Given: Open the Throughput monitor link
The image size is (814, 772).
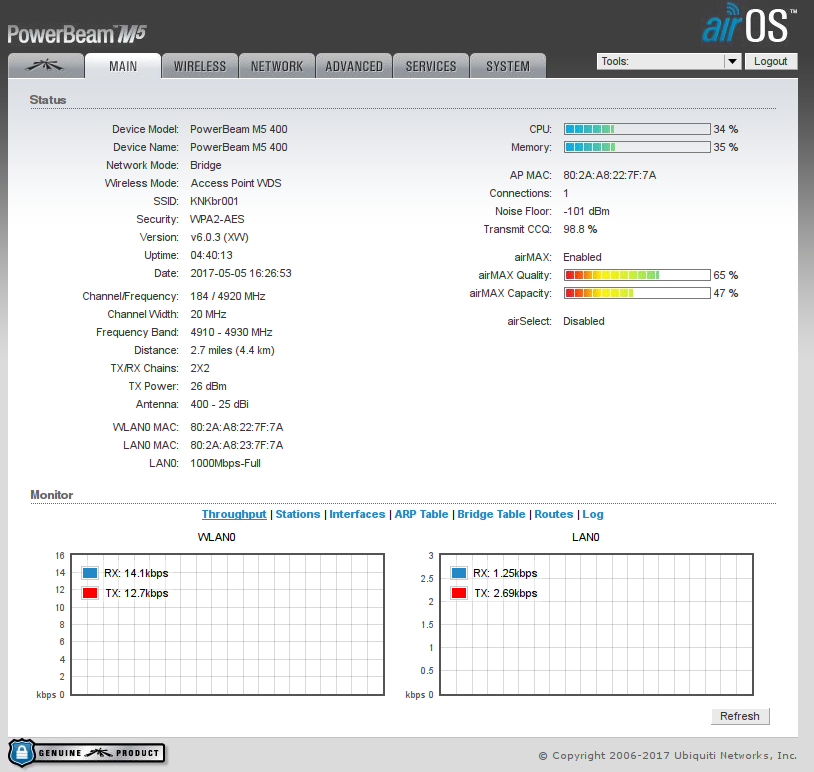Looking at the screenshot, I should click(234, 514).
